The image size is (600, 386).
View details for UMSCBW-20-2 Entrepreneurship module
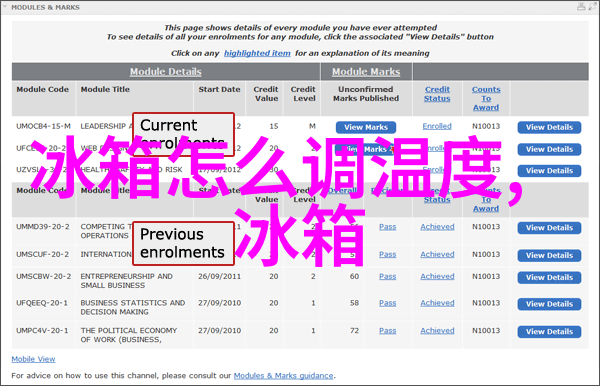pos(549,277)
